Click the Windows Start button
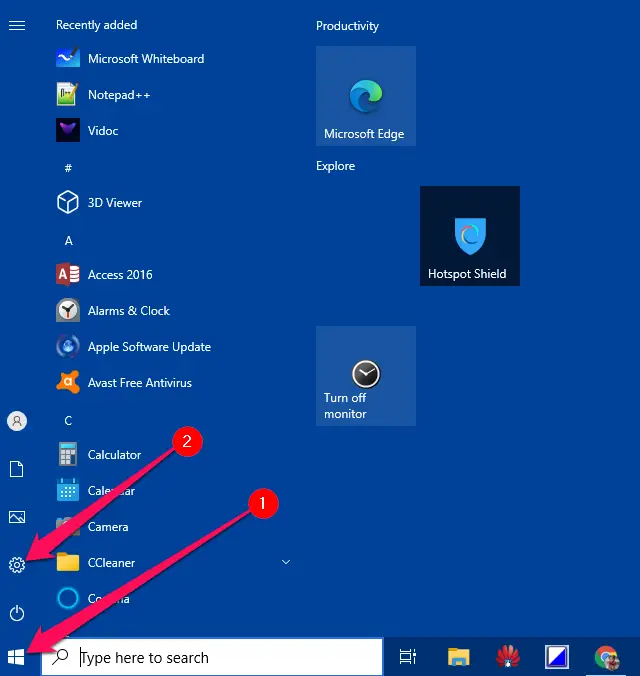This screenshot has width=640, height=676. pyautogui.click(x=16, y=657)
